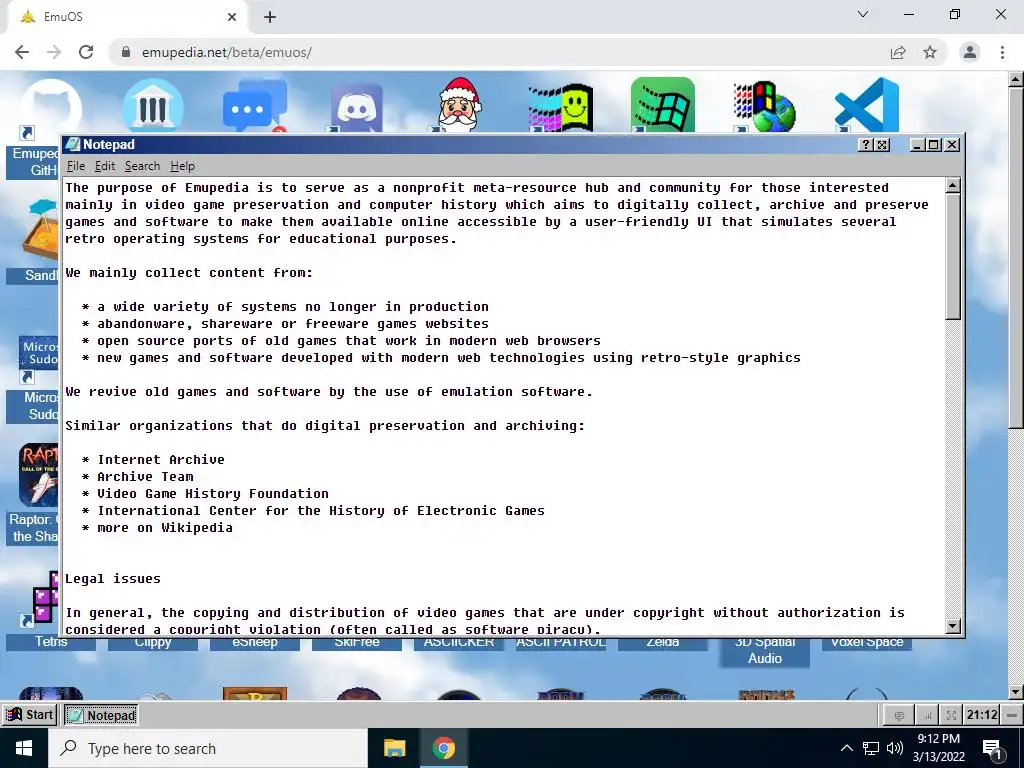
Task: Open the Windows Start logo button
Action: [x=24, y=748]
